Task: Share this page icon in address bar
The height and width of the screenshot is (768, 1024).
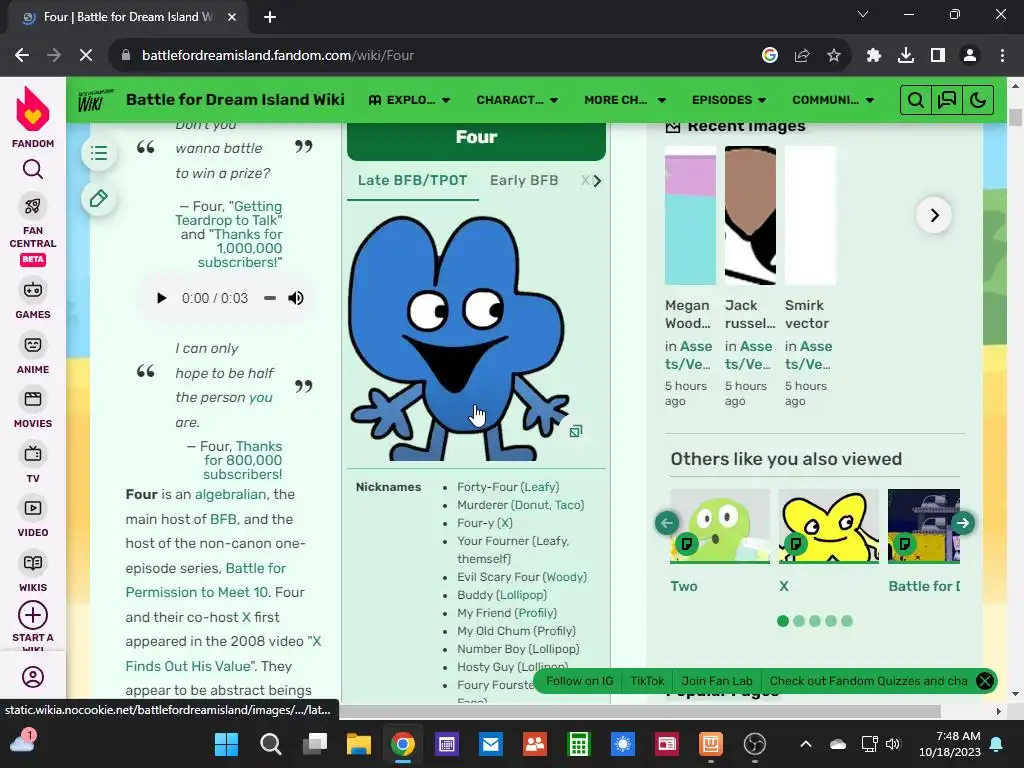Action: coord(802,55)
